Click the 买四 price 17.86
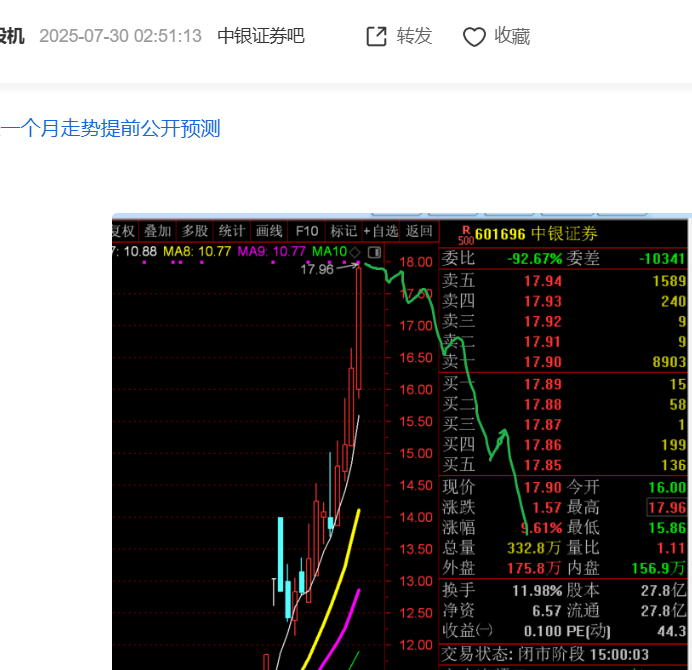692x670 pixels. pos(543,445)
